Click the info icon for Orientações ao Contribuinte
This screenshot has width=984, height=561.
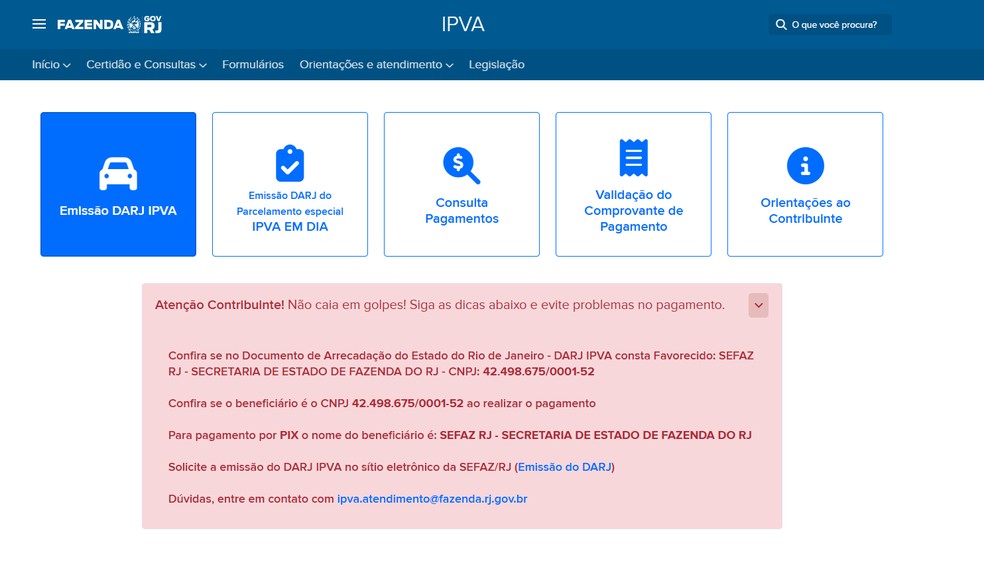pos(805,165)
